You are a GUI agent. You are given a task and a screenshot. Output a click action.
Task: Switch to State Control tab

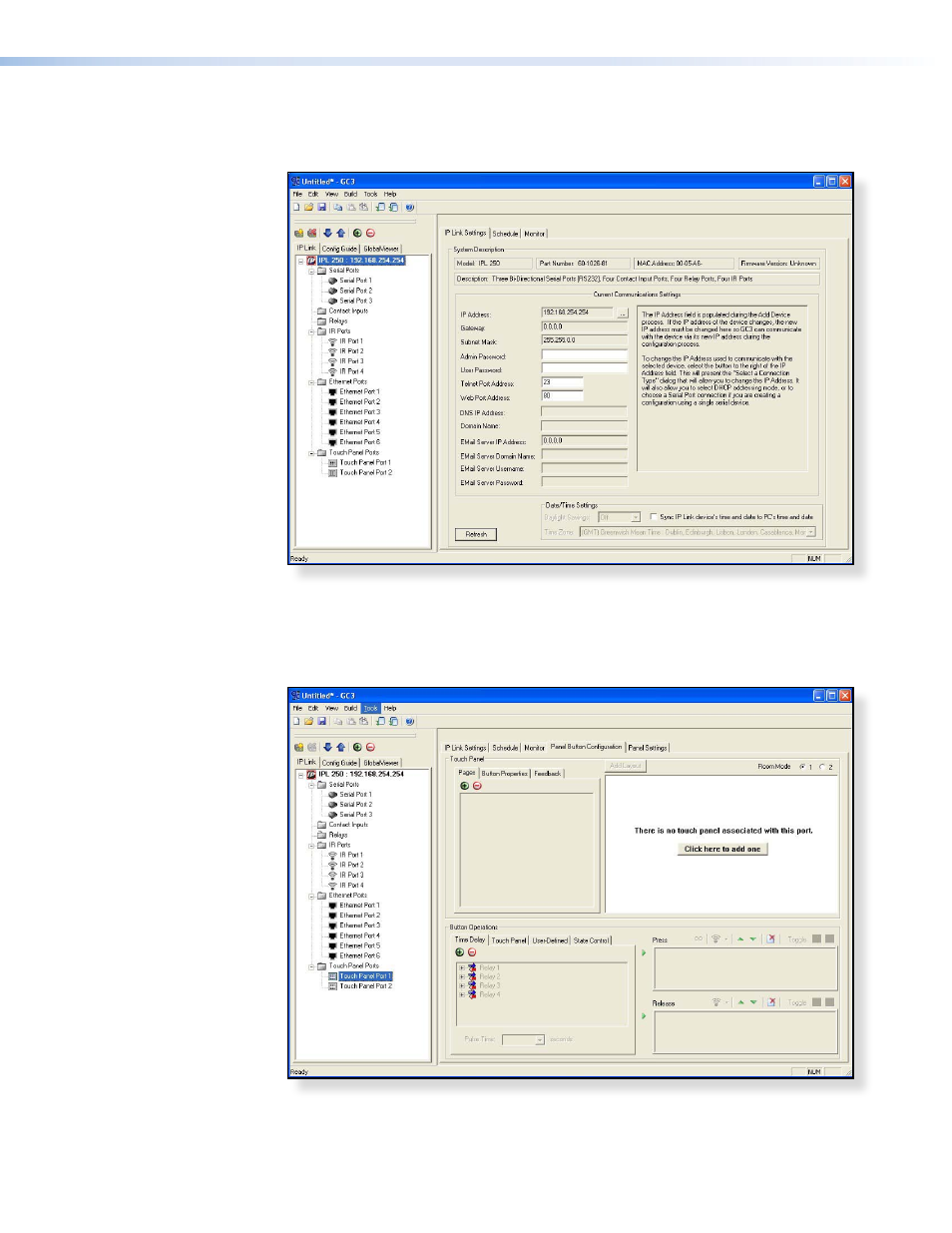point(591,940)
